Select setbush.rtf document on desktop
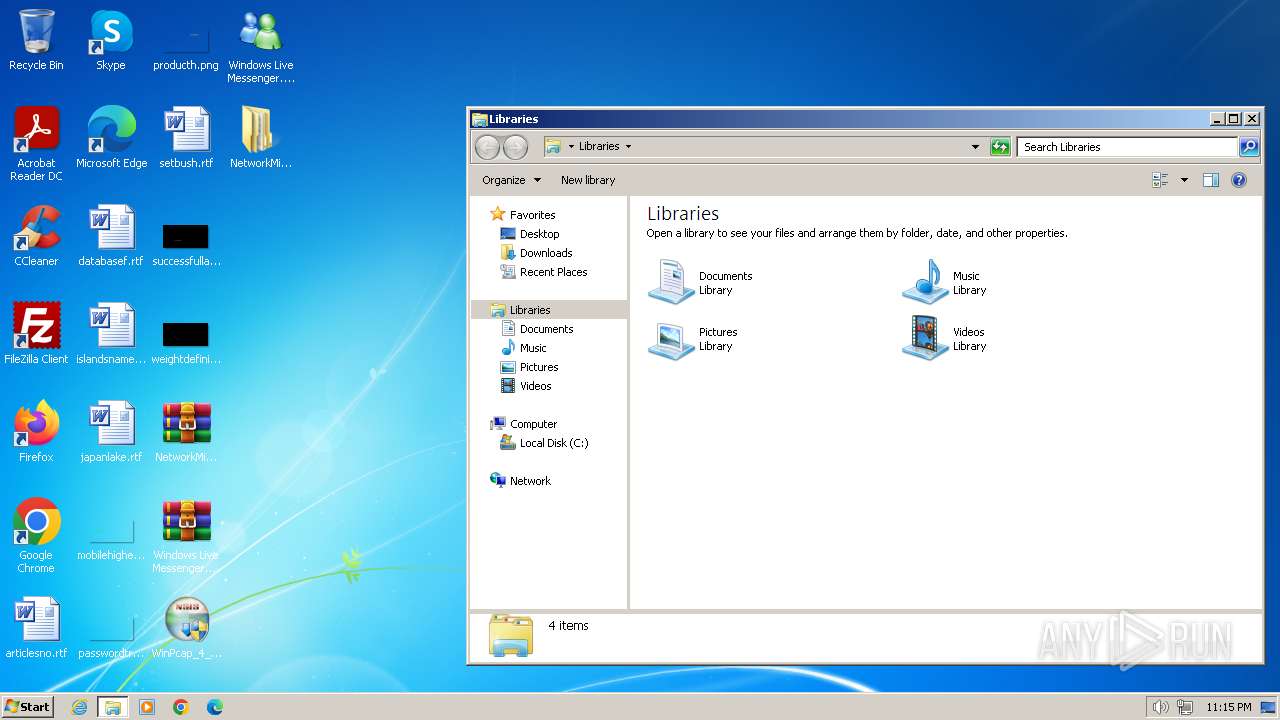Image resolution: width=1280 pixels, height=720 pixels. [186, 139]
